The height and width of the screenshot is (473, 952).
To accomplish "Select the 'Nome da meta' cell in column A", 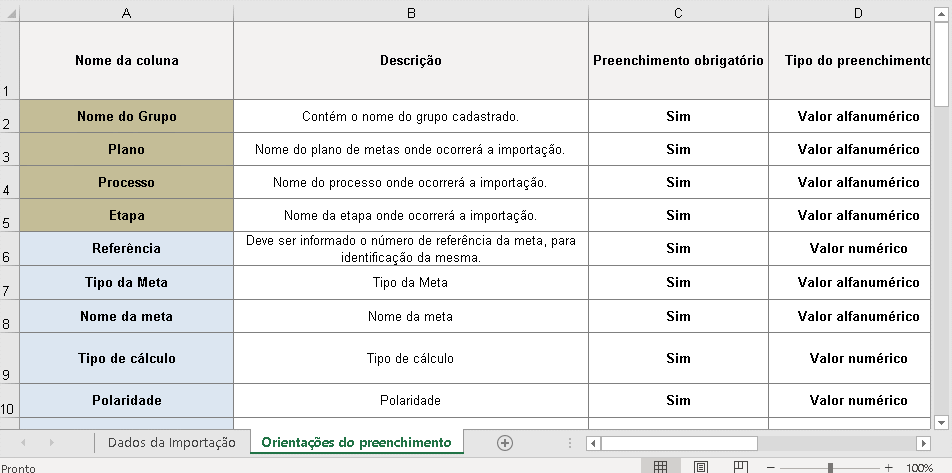I will pos(126,316).
